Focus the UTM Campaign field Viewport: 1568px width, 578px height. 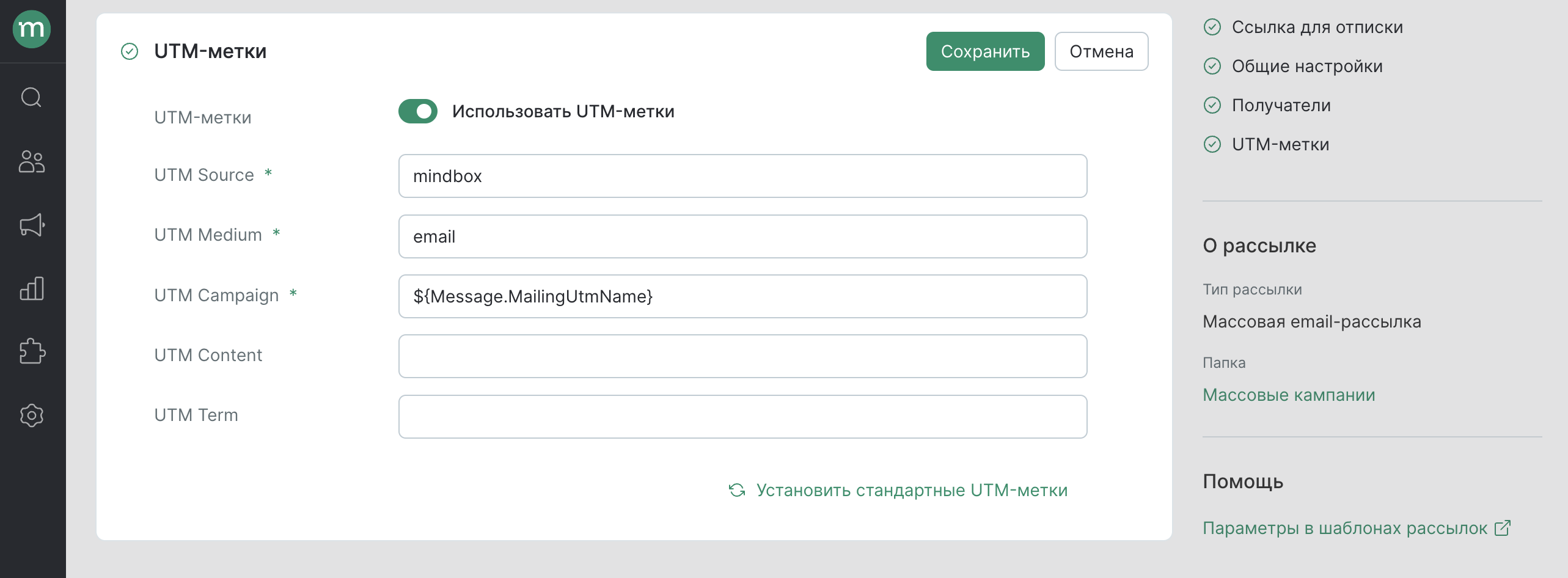point(742,296)
